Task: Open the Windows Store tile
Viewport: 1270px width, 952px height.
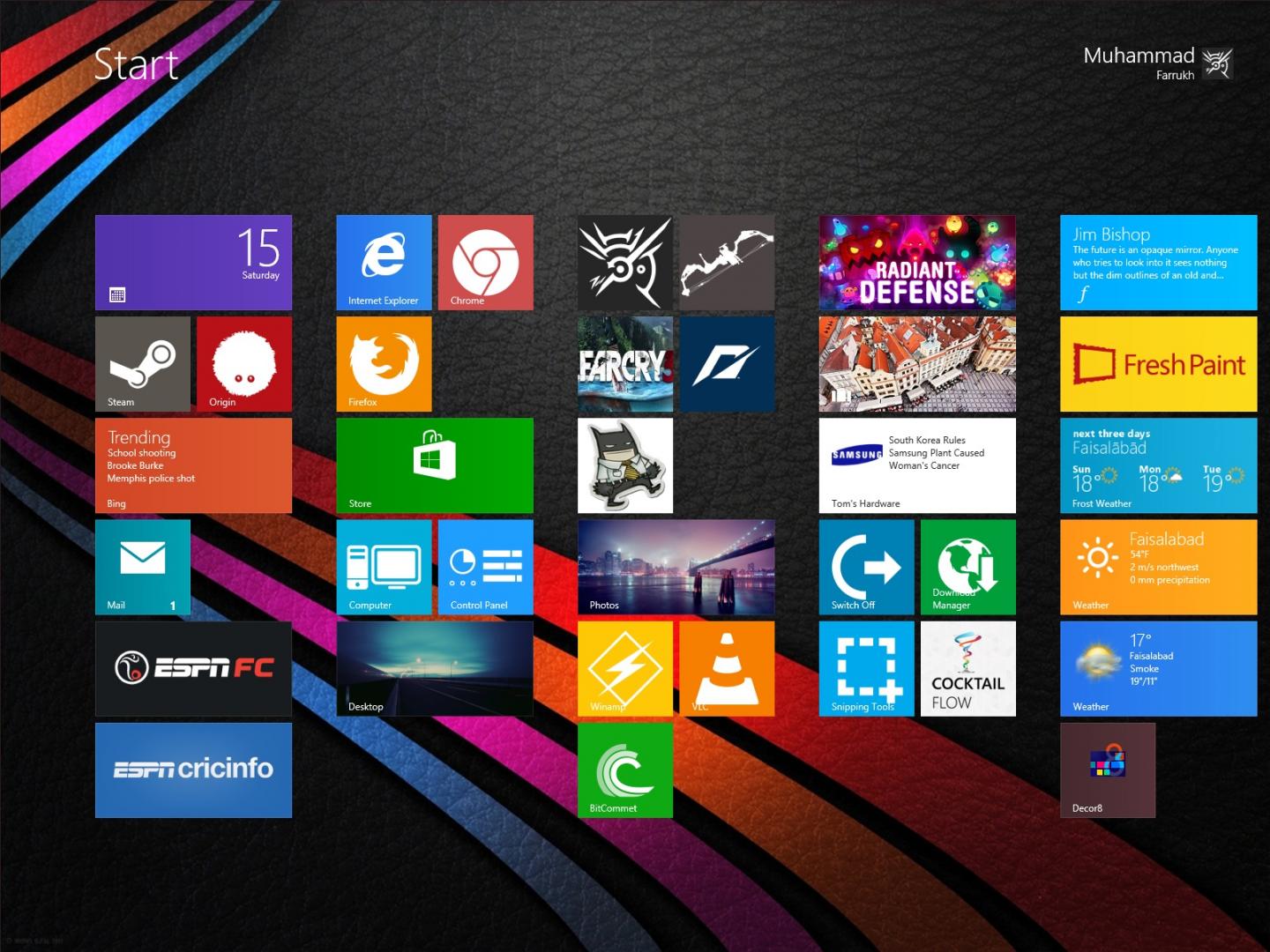Action: pos(434,465)
